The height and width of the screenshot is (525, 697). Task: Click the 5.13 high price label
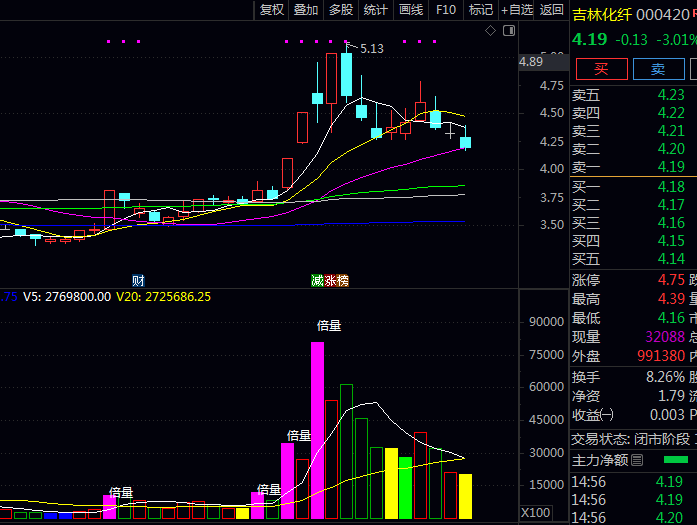372,48
